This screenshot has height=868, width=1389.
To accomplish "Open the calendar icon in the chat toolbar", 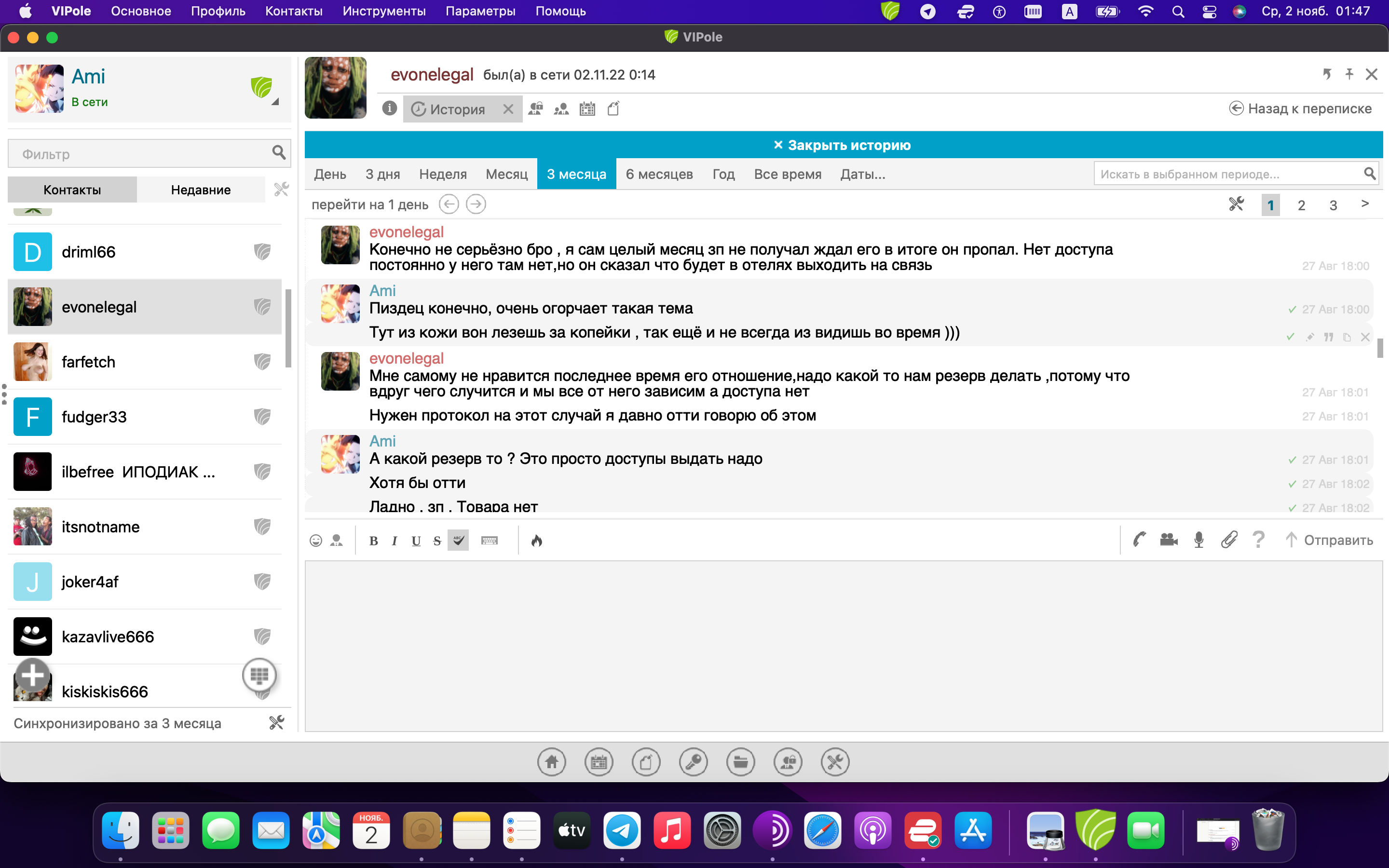I will [x=587, y=108].
